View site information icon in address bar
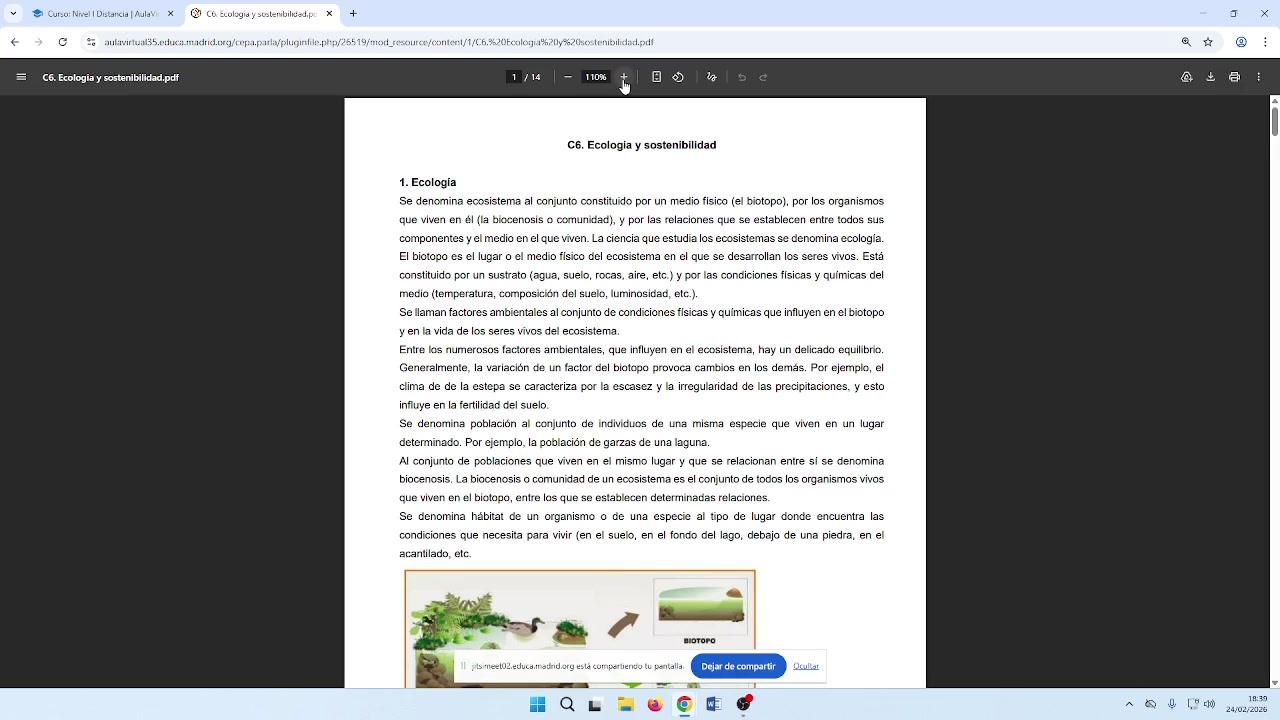Viewport: 1280px width, 720px height. [x=91, y=42]
